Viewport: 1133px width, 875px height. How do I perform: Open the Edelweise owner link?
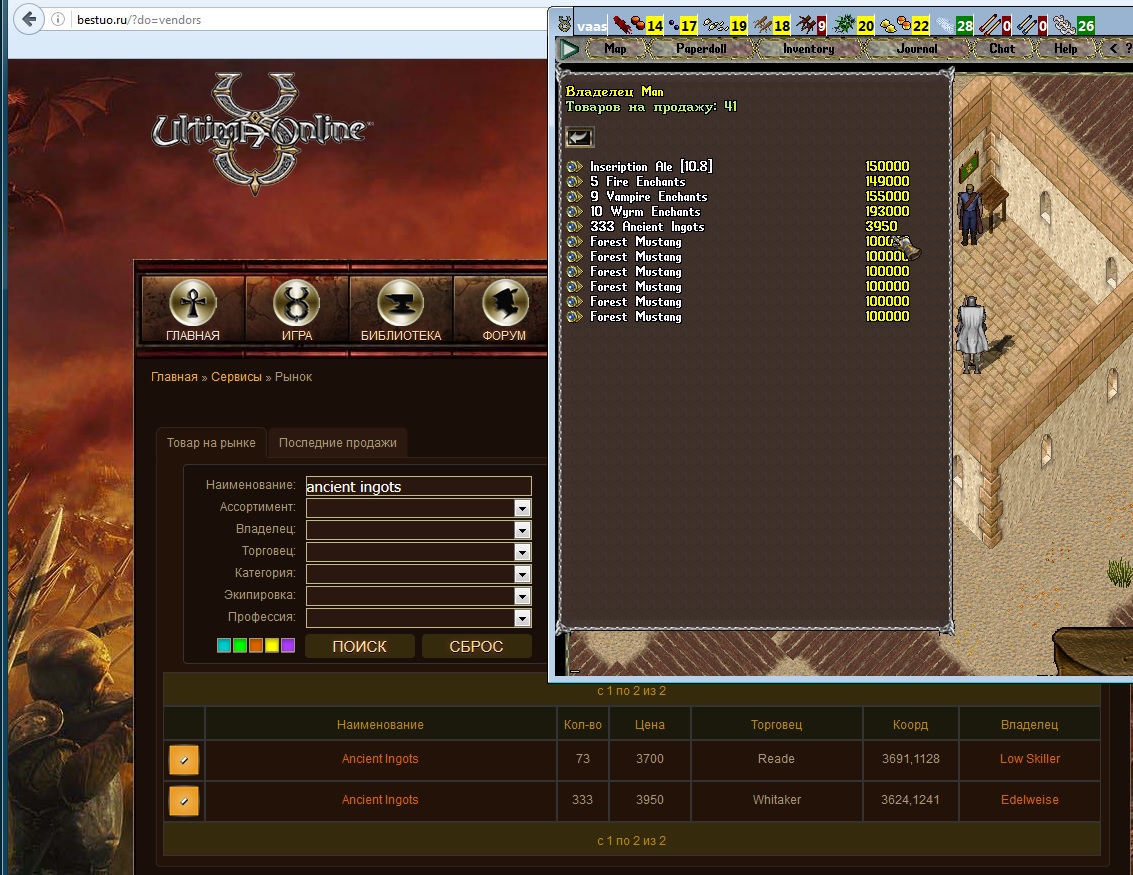click(x=1030, y=801)
